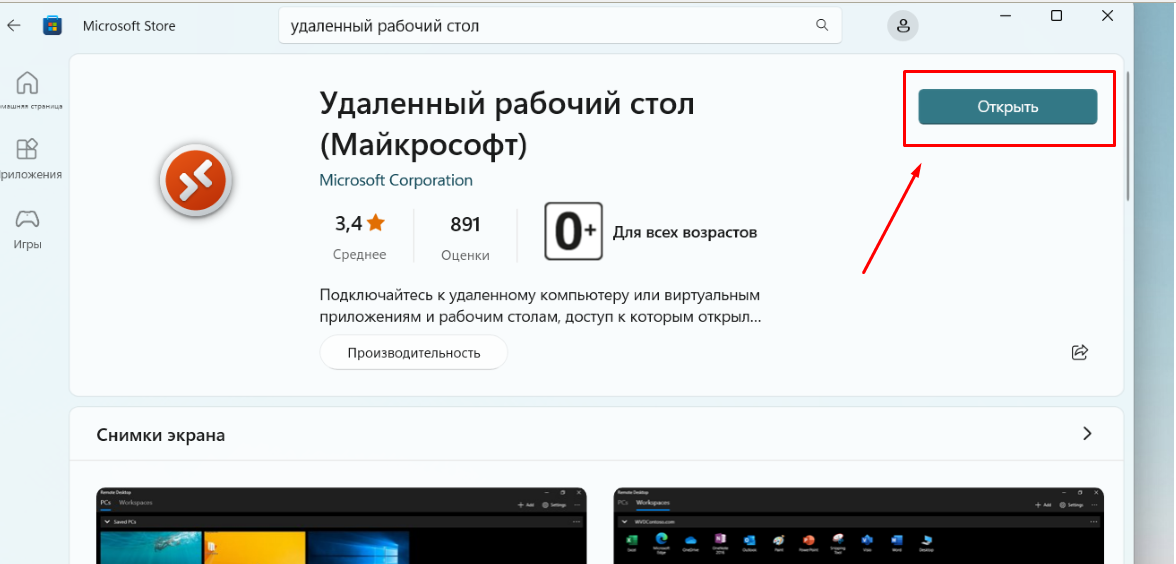Open the Игры section in sidebar
1176x564 pixels.
tap(28, 229)
